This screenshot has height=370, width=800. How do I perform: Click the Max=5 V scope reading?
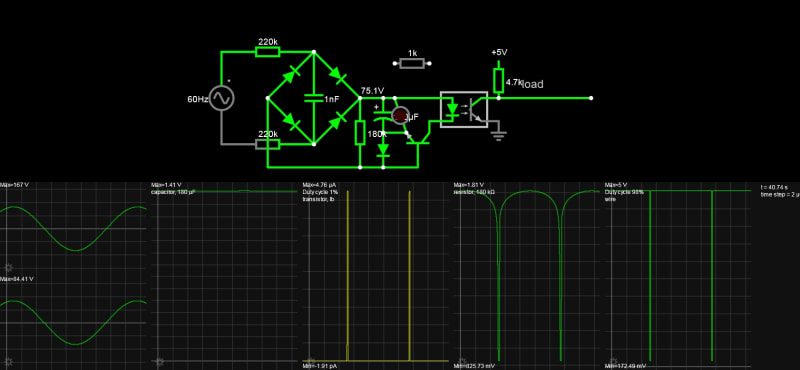click(x=616, y=185)
